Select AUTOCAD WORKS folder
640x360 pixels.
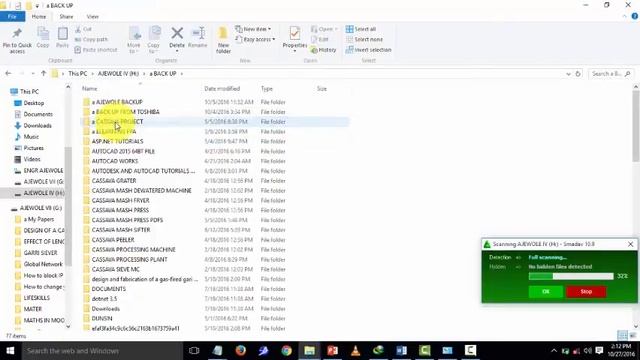pyautogui.click(x=115, y=161)
